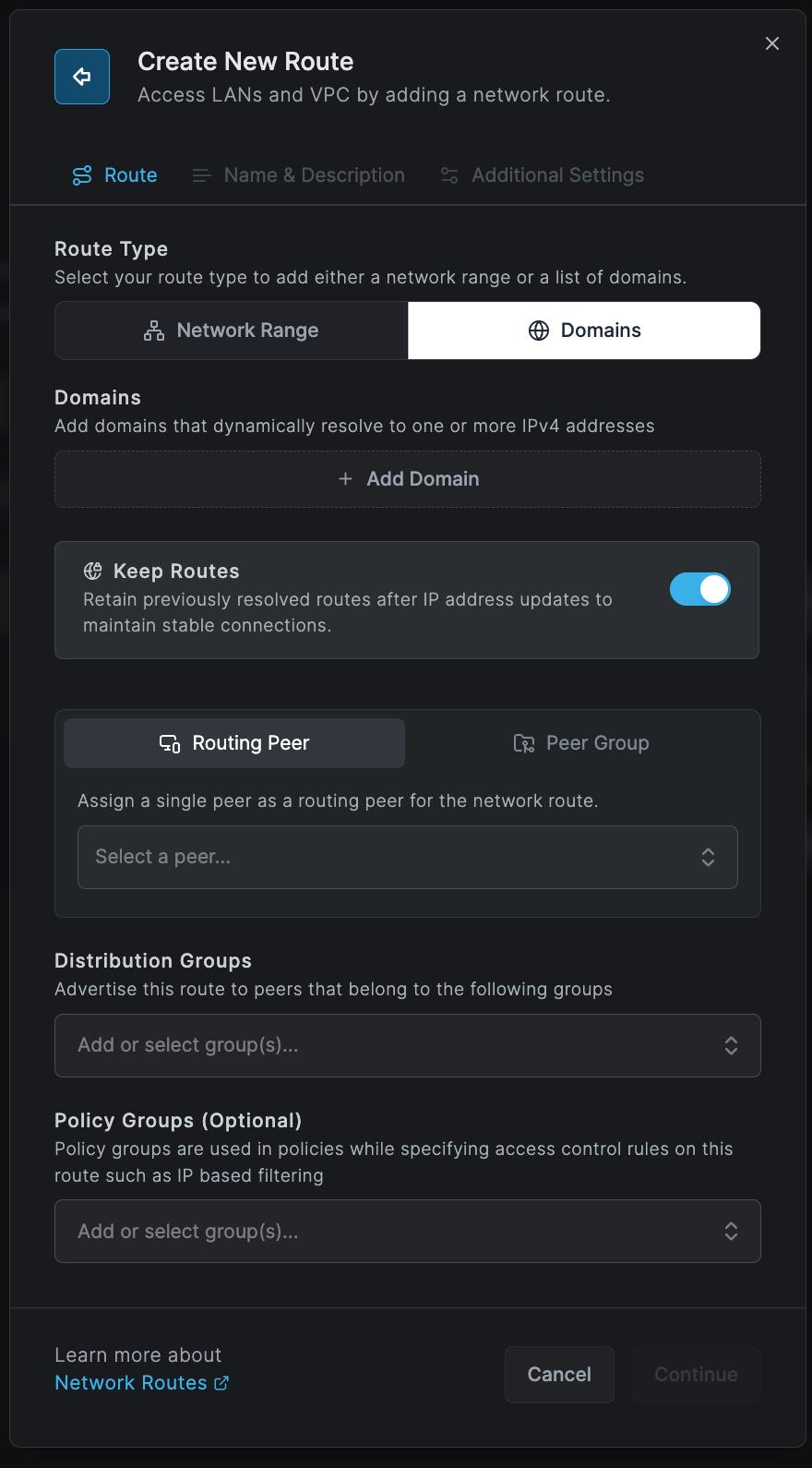Disable the Keep Routes toggle
The height and width of the screenshot is (1468, 812).
tap(699, 589)
